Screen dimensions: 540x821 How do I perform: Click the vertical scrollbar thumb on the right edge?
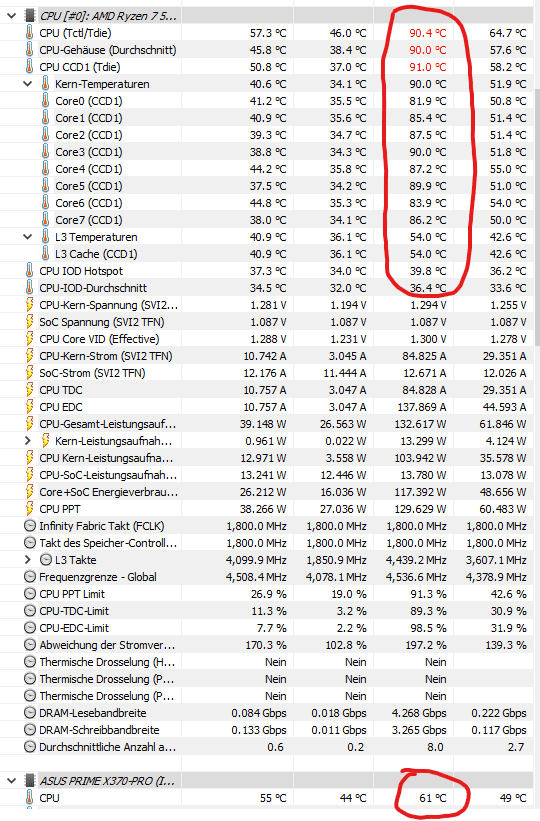(x=537, y=217)
